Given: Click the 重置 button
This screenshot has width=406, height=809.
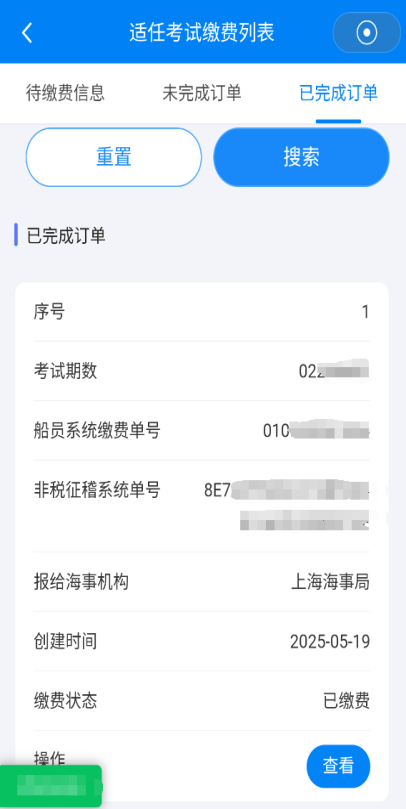Looking at the screenshot, I should 113,157.
